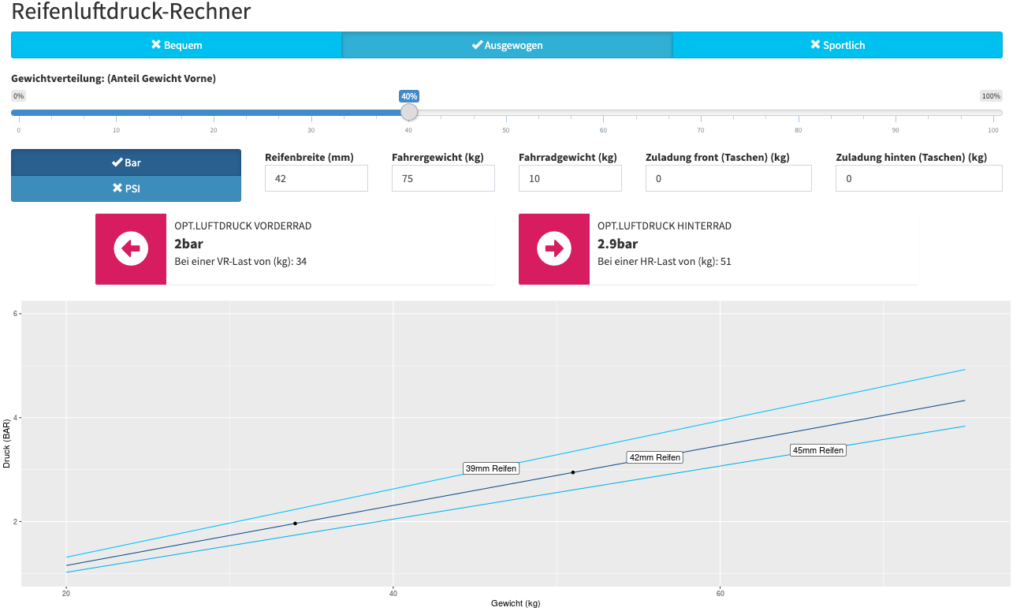Click the Fahrradgewicht (kg) input box
The width and height of the screenshot is (1024, 615).
pyautogui.click(x=570, y=178)
